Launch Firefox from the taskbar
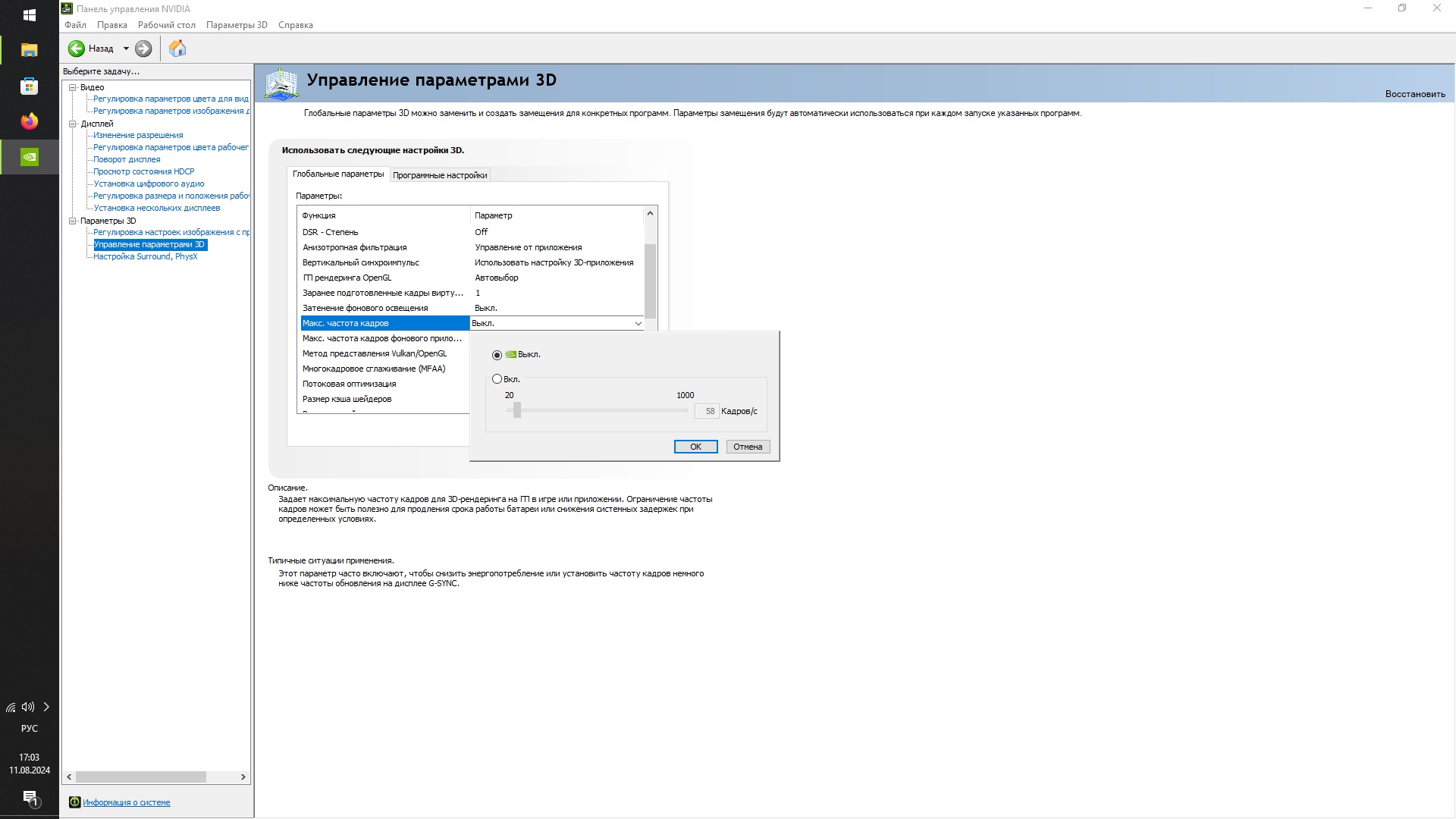 [x=29, y=121]
